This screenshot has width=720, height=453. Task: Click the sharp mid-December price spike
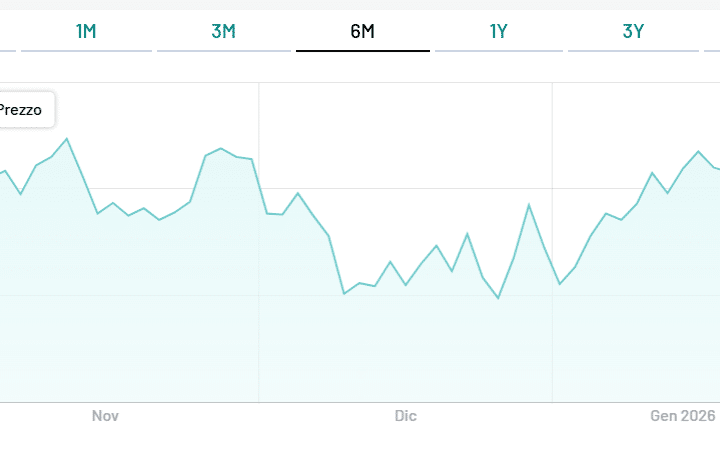pos(529,204)
